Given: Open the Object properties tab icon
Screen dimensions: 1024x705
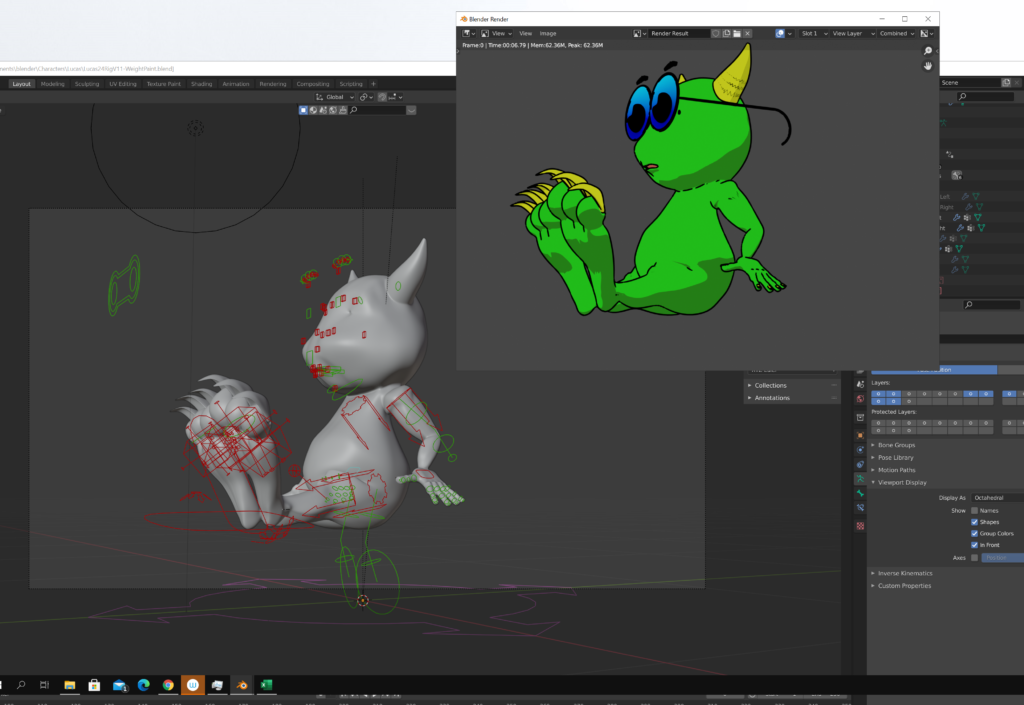Looking at the screenshot, I should pos(859,435).
